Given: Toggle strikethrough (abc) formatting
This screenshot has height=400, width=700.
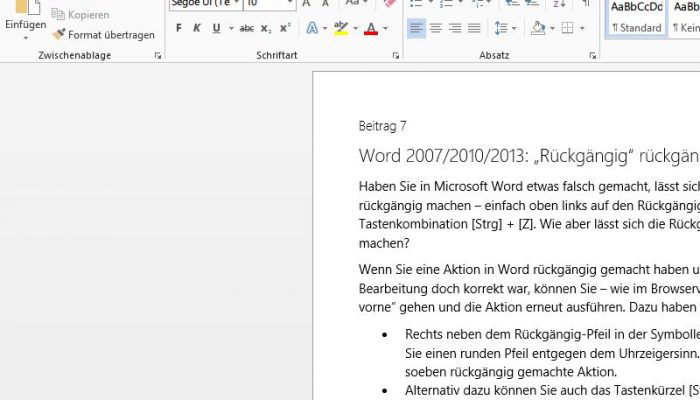Looking at the screenshot, I should [246, 28].
